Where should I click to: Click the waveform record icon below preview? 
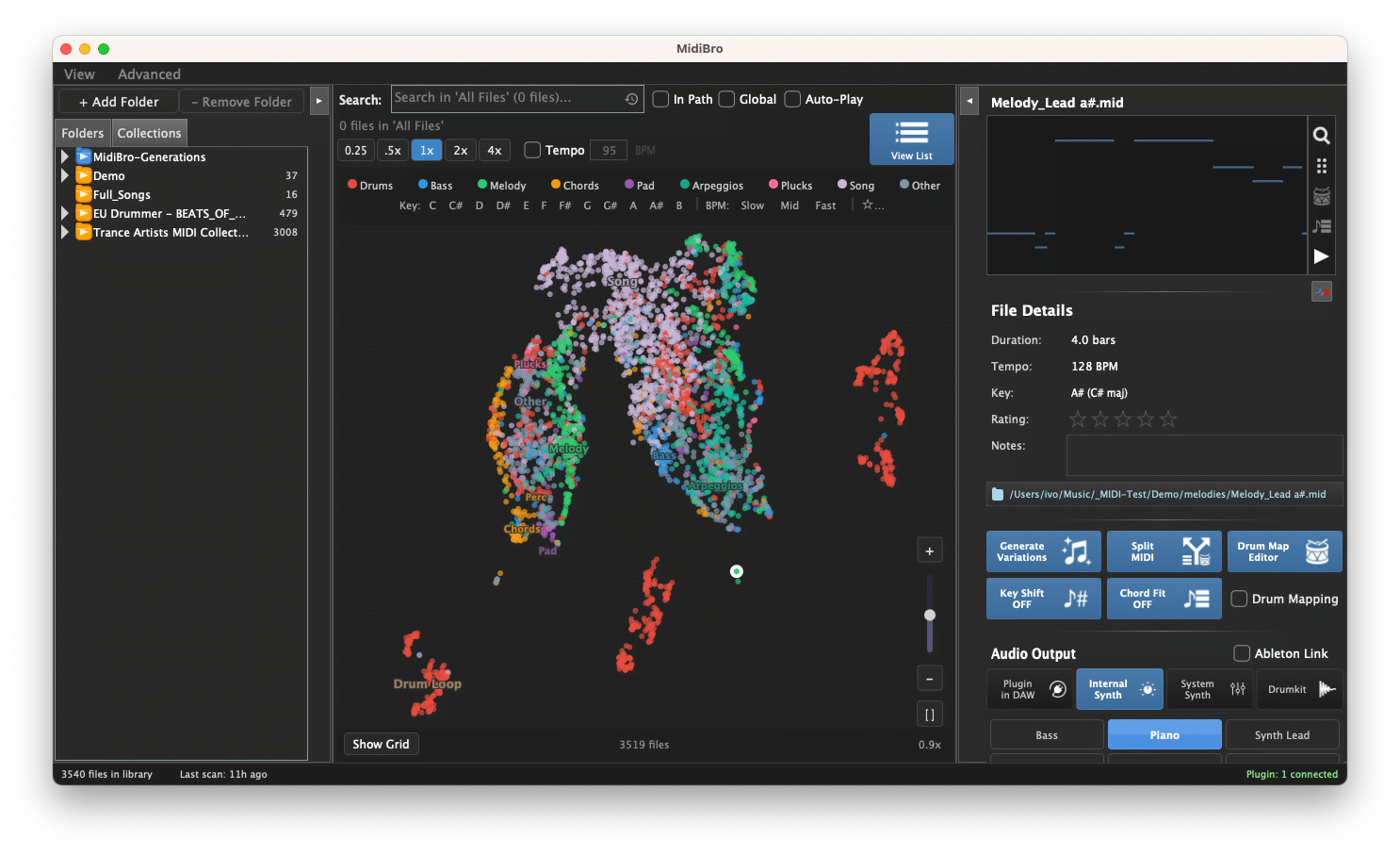pos(1322,292)
